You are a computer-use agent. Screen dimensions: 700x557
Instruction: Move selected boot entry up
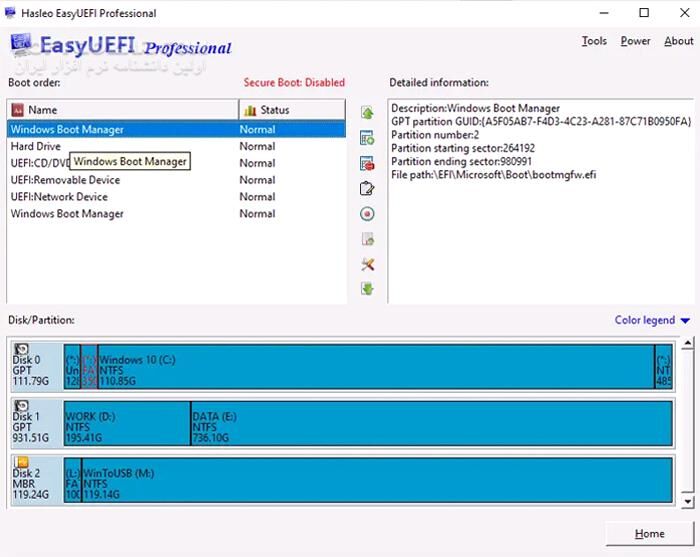pyautogui.click(x=367, y=112)
